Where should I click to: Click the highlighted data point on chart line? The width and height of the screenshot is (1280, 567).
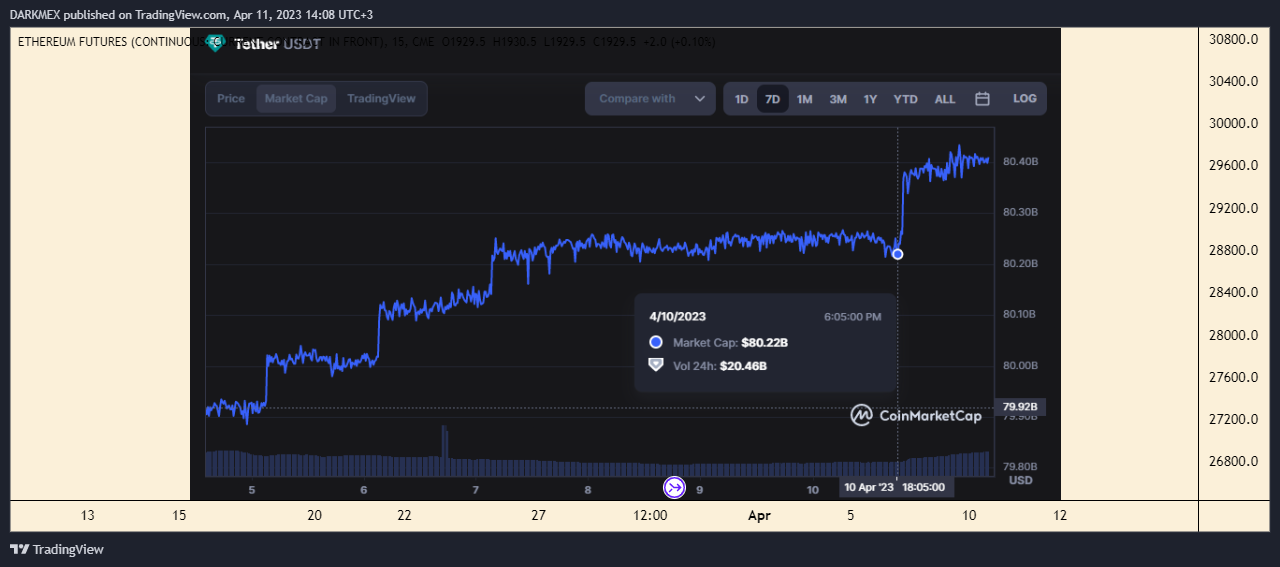tap(897, 254)
